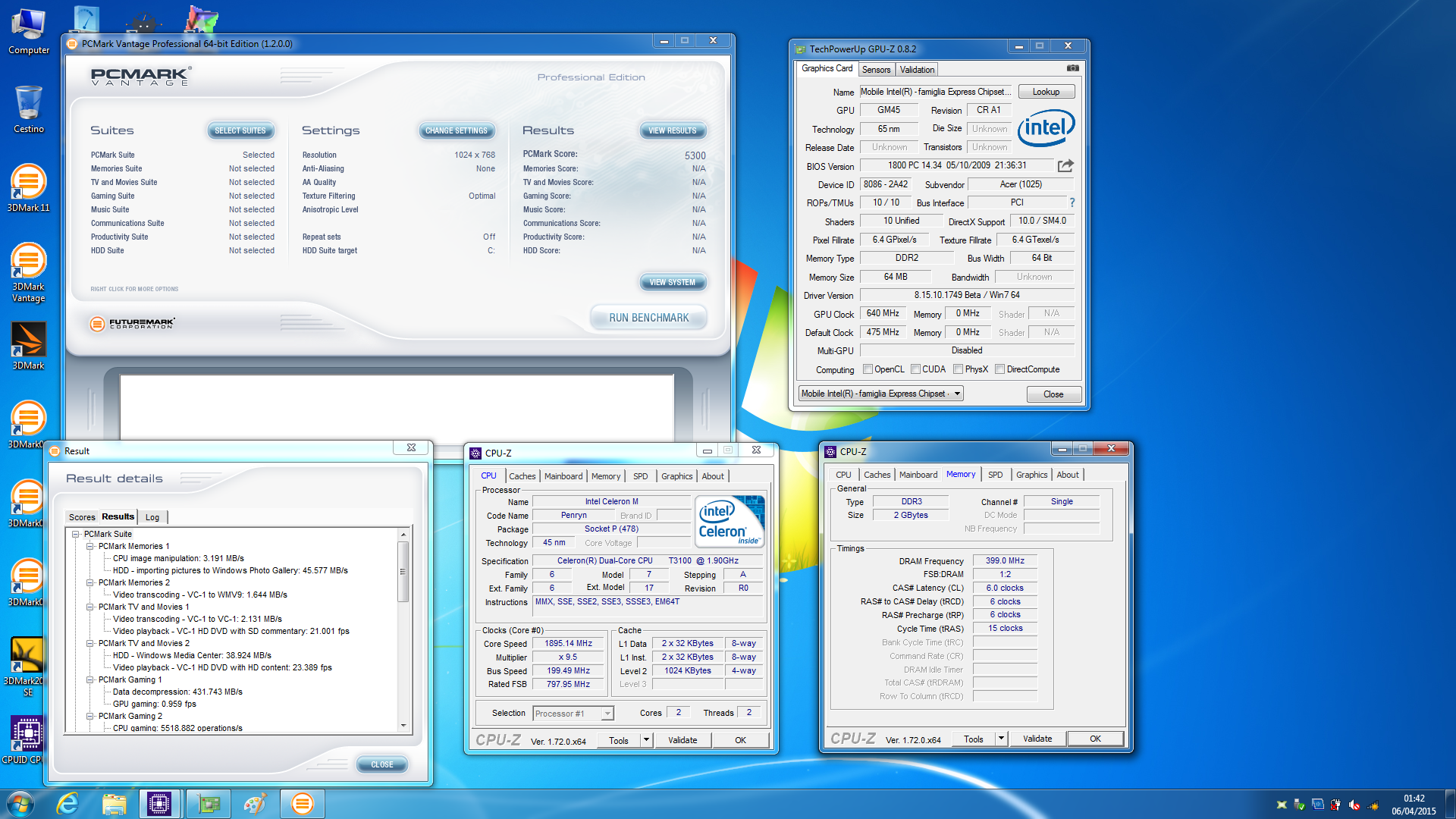Open the Mainboard tab in CPU-Z Memory window
1456x819 pixels.
pos(918,475)
